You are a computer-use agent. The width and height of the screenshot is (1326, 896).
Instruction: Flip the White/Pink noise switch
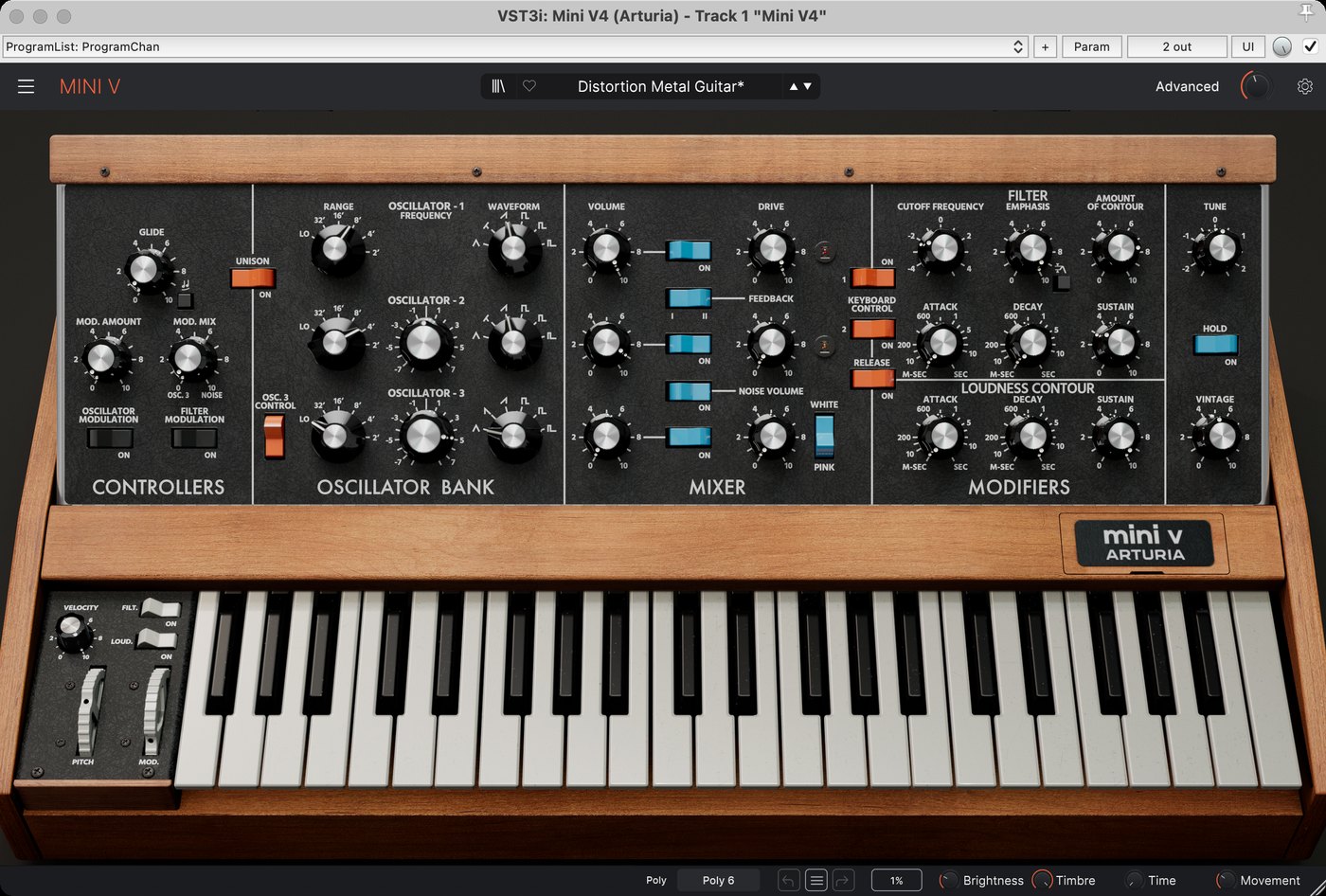824,436
